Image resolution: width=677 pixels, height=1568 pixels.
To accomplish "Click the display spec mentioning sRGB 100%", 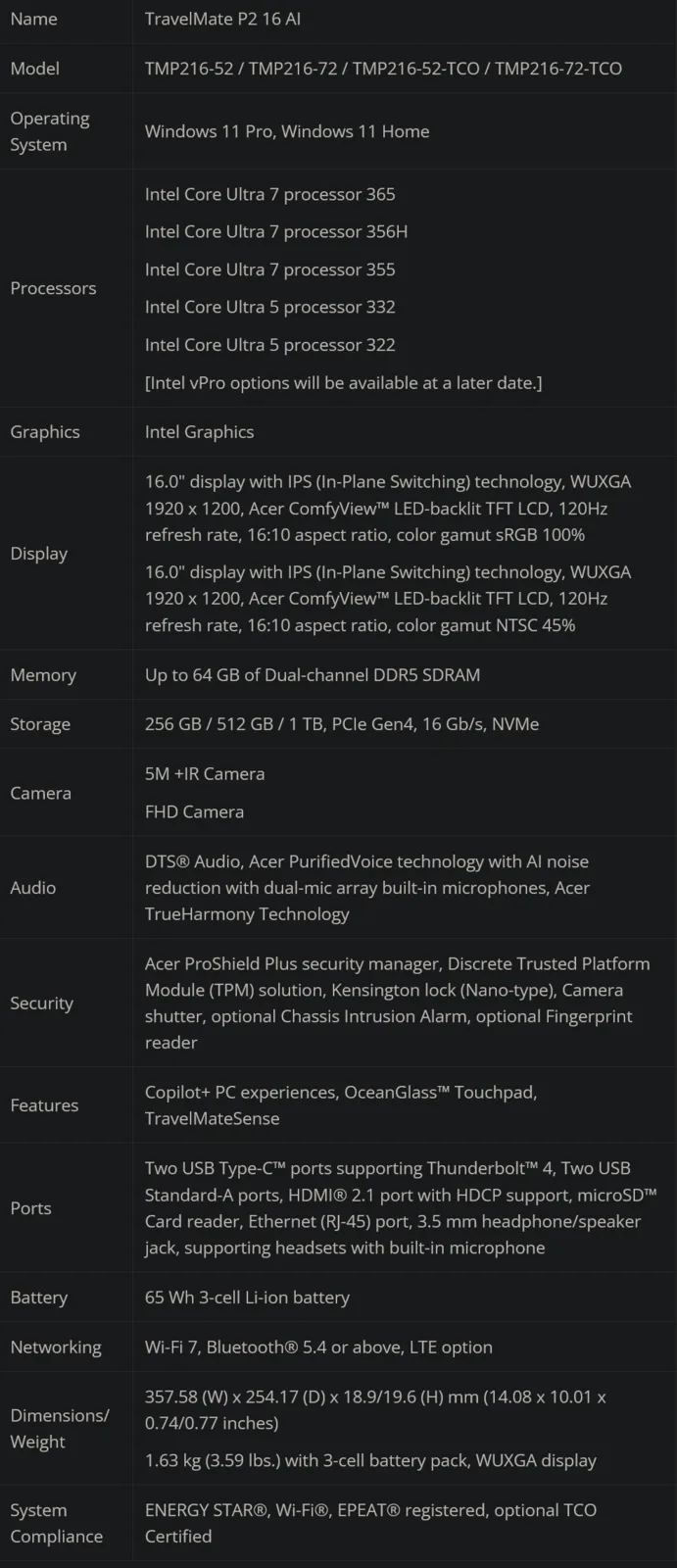I will coord(388,509).
